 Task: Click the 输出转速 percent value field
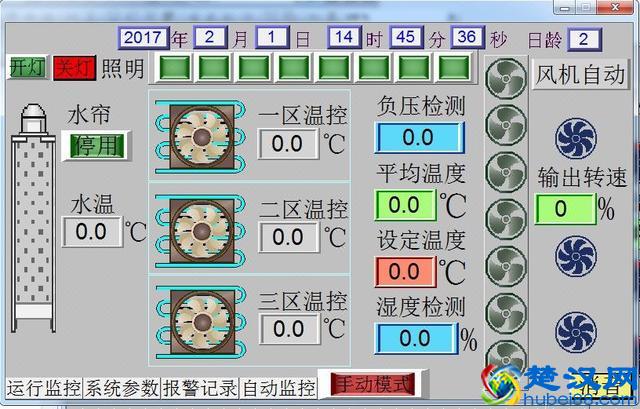click(565, 209)
